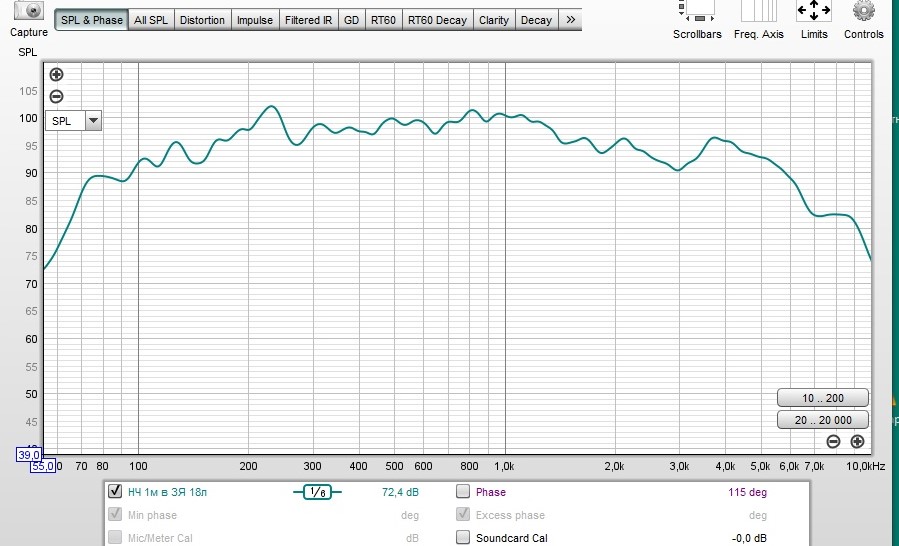Click the Freq. Axis icon

click(x=758, y=10)
